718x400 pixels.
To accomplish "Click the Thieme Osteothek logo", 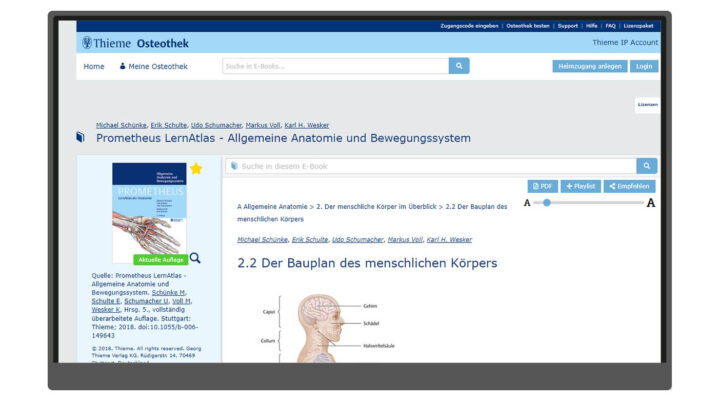I will pyautogui.click(x=136, y=43).
